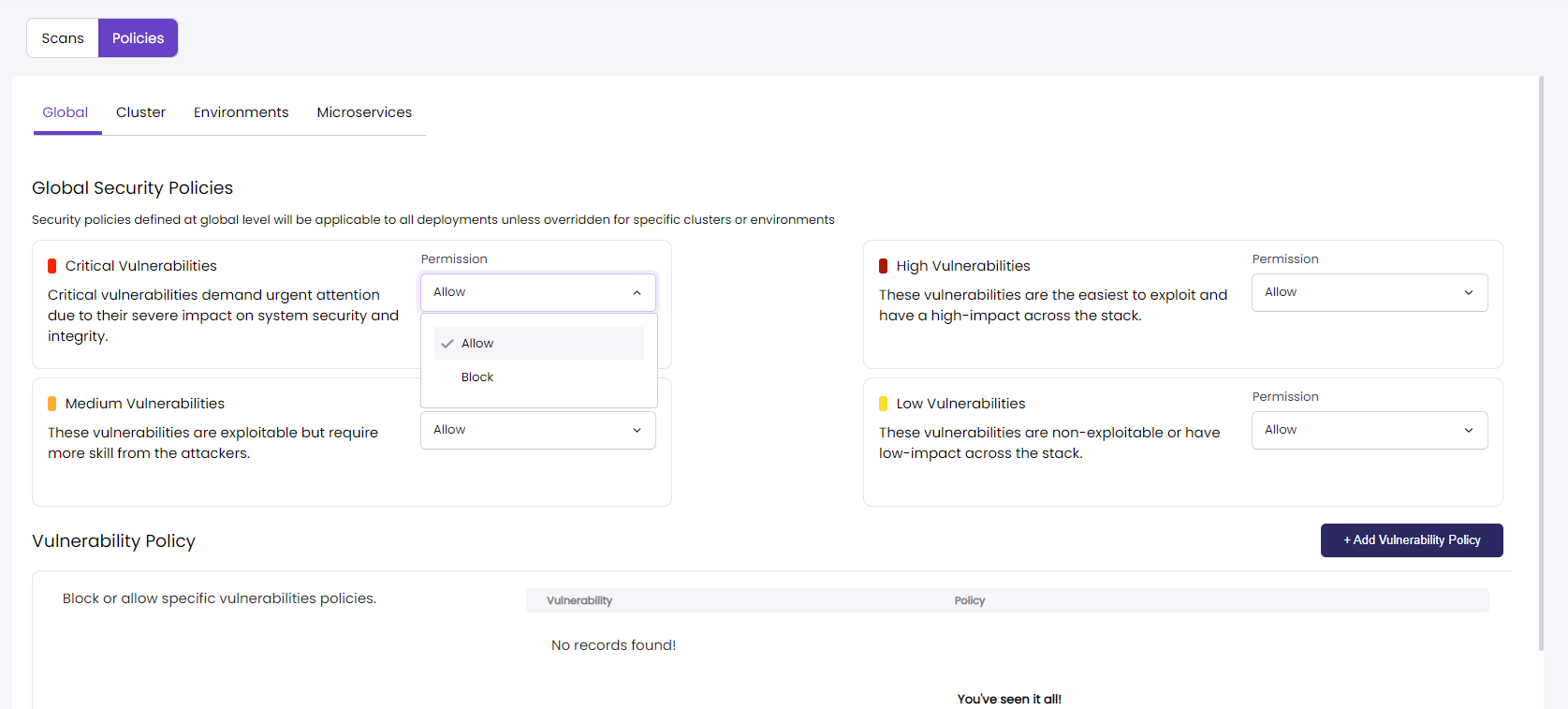Screen dimensions: 1568x709
Task: Click the chevron on High Vulnerabilities dropdown
Action: click(x=1468, y=292)
